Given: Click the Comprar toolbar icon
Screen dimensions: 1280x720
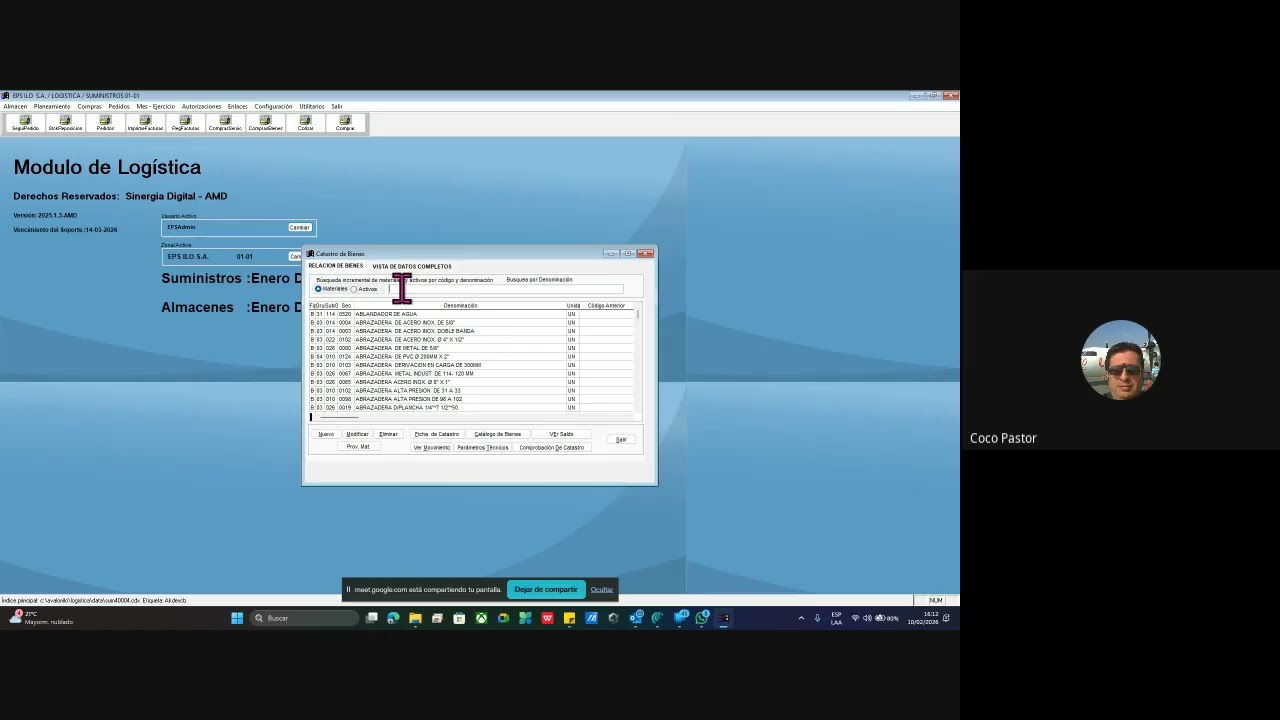Looking at the screenshot, I should (x=345, y=122).
